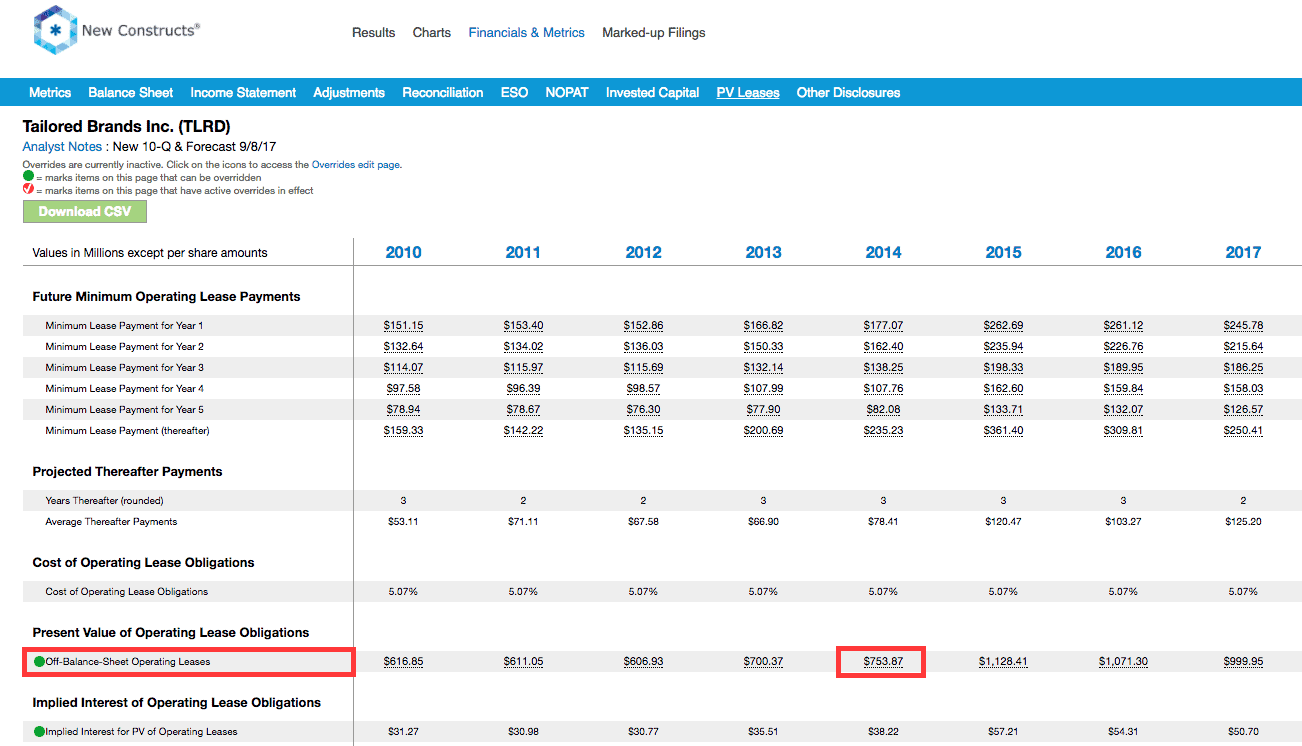
Task: Click green override dot for Off-Balance-Sheet Operating Leases
Action: (40, 662)
